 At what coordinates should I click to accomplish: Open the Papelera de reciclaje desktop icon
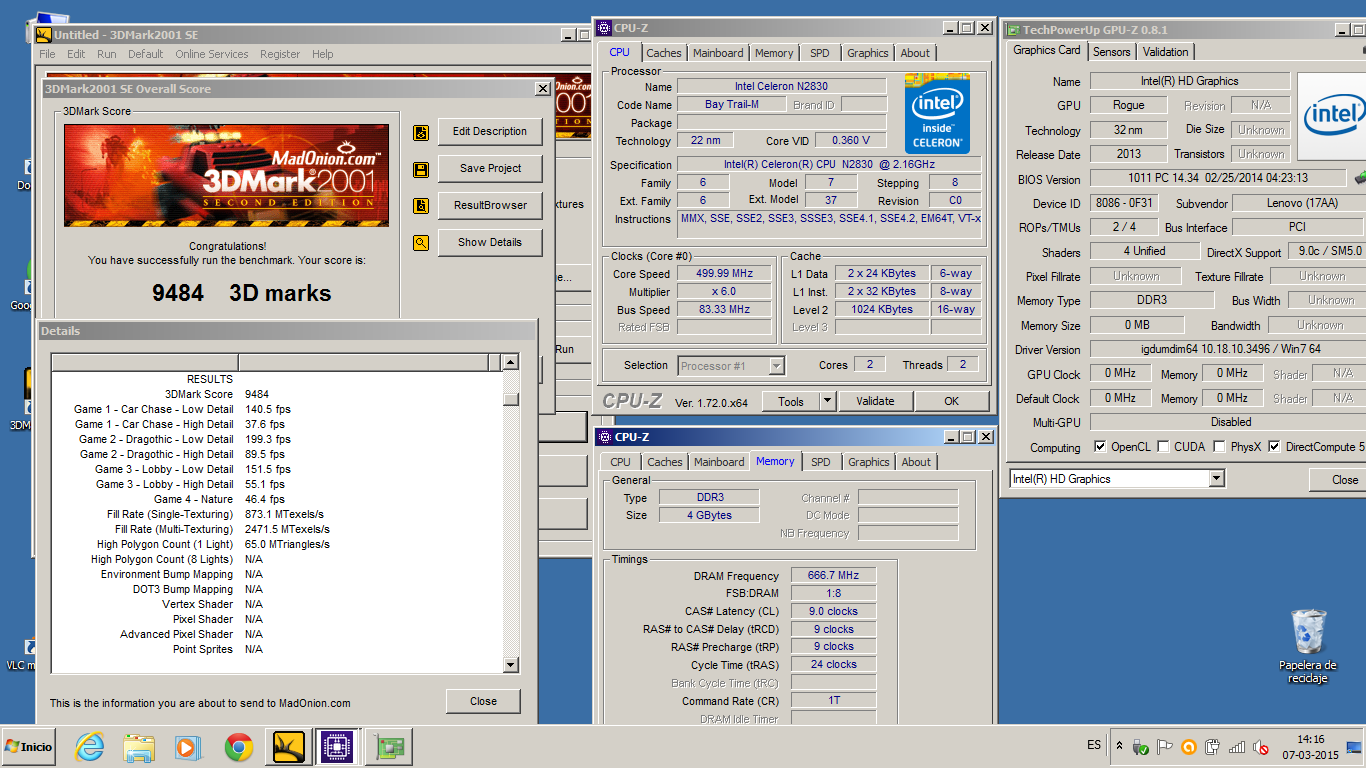(x=1307, y=647)
